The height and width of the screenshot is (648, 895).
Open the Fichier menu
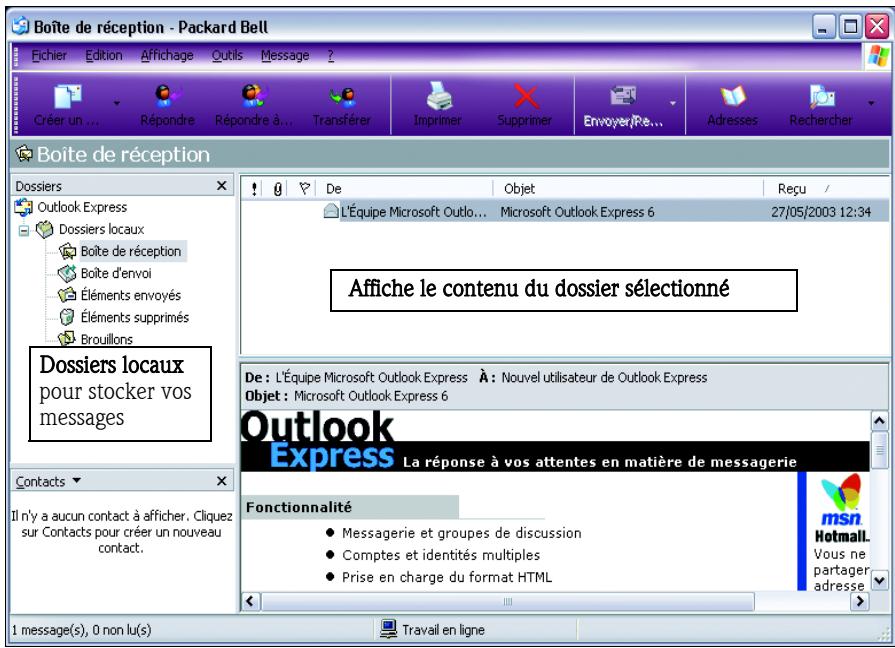click(49, 55)
